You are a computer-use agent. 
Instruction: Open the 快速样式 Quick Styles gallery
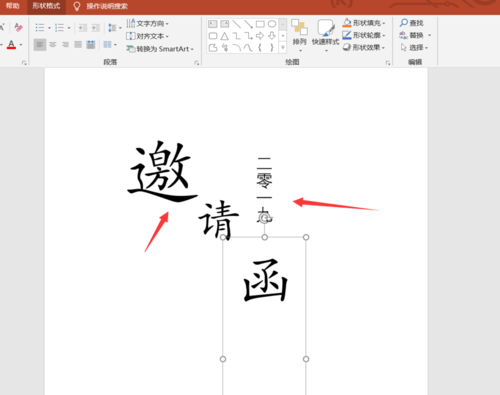[325, 36]
